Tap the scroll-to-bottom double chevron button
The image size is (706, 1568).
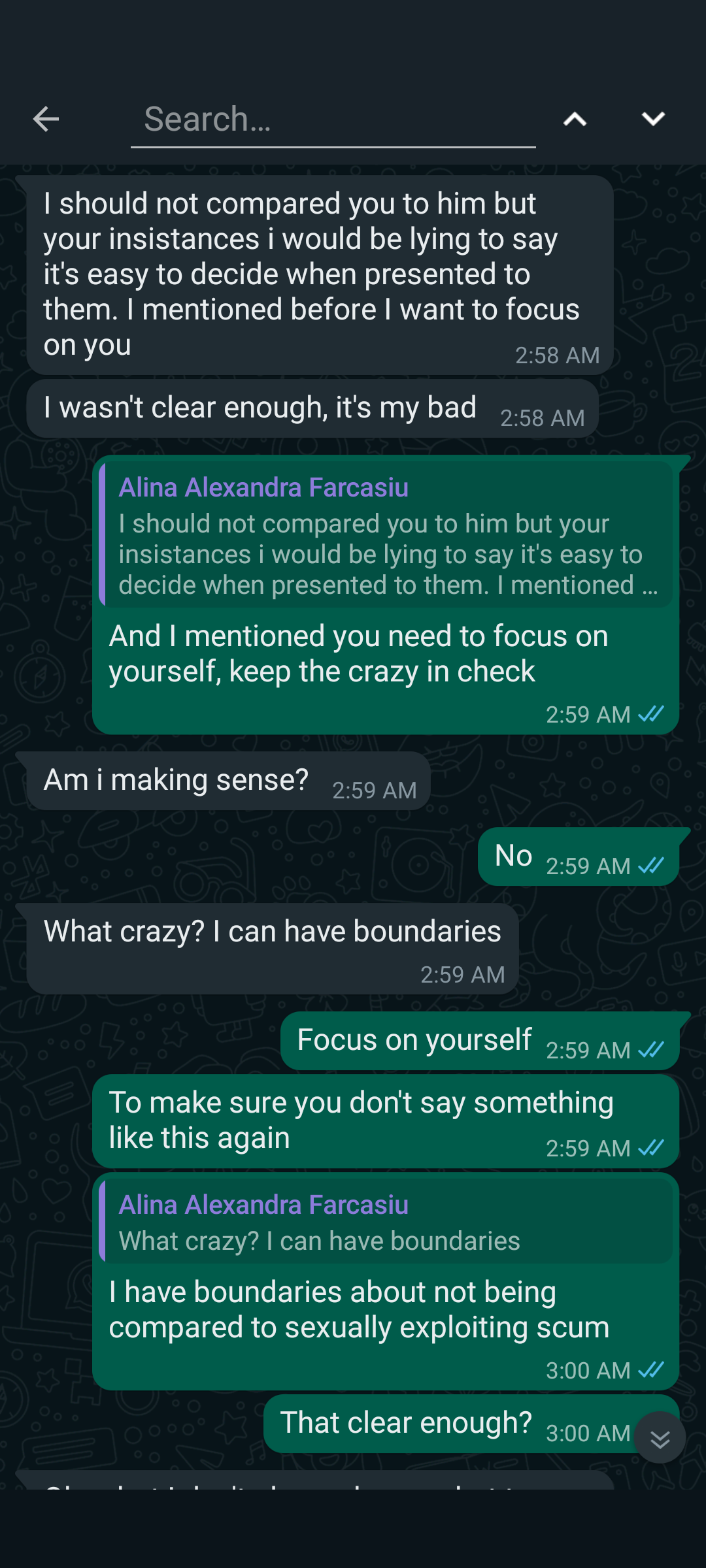(x=660, y=1438)
